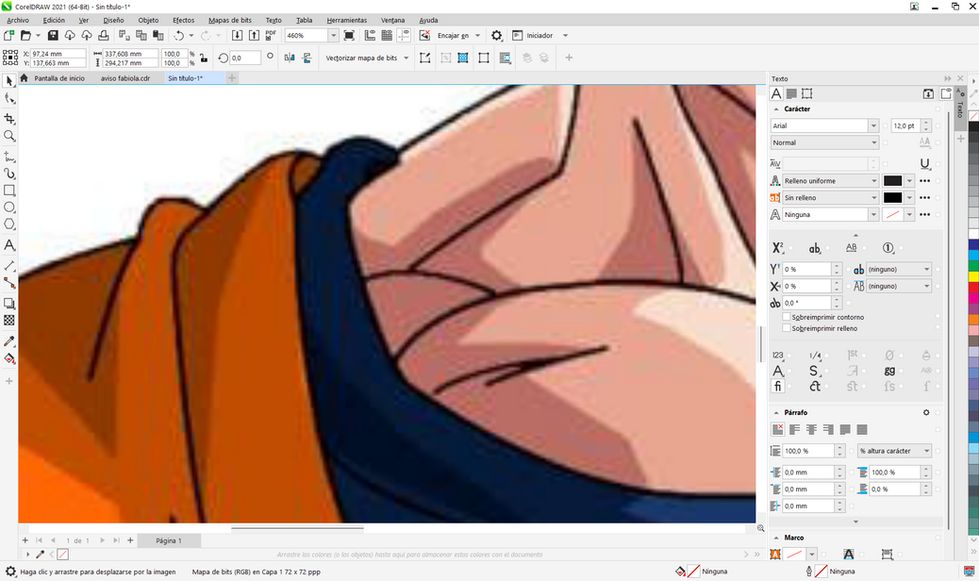Click the red swatch in color palette
Viewport: 979px width, 581px height.
tap(973, 288)
